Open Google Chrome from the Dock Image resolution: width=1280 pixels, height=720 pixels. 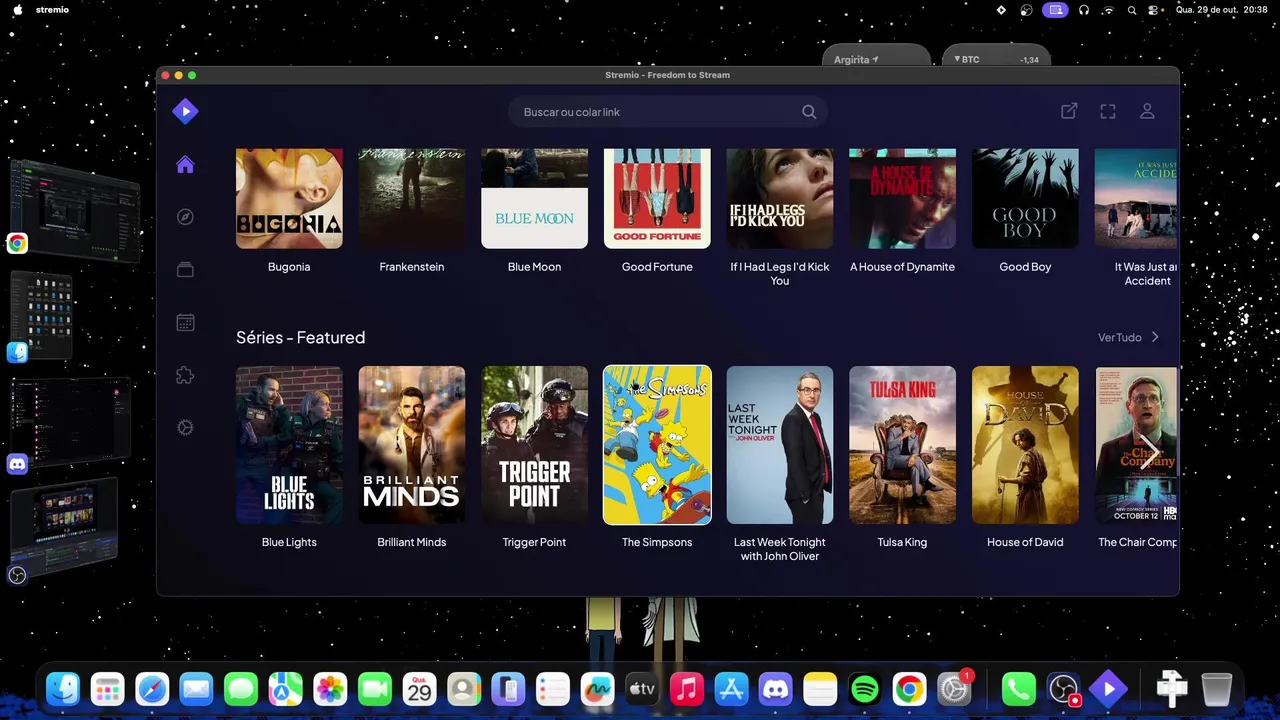(x=909, y=689)
